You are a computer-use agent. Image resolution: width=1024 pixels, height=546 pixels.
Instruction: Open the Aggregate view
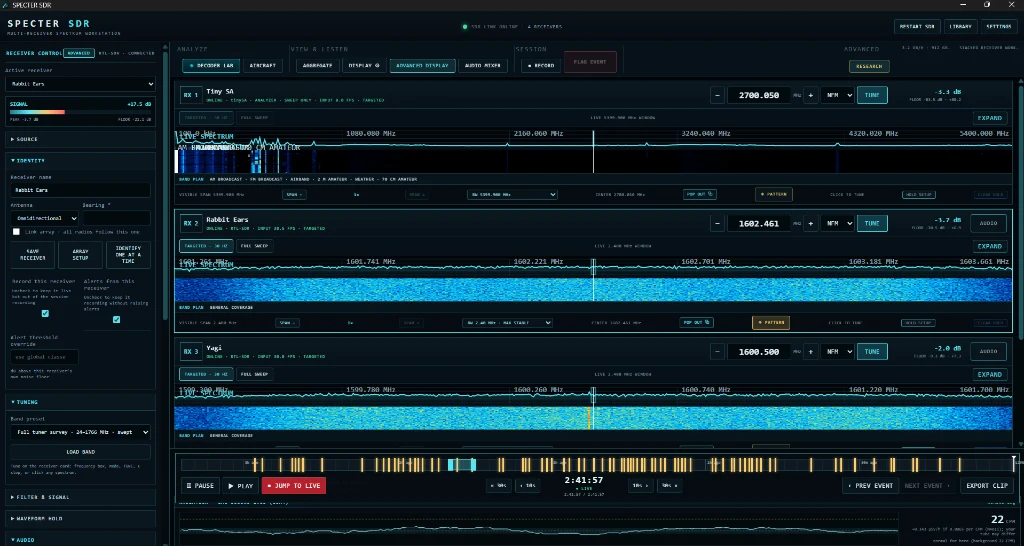click(317, 66)
